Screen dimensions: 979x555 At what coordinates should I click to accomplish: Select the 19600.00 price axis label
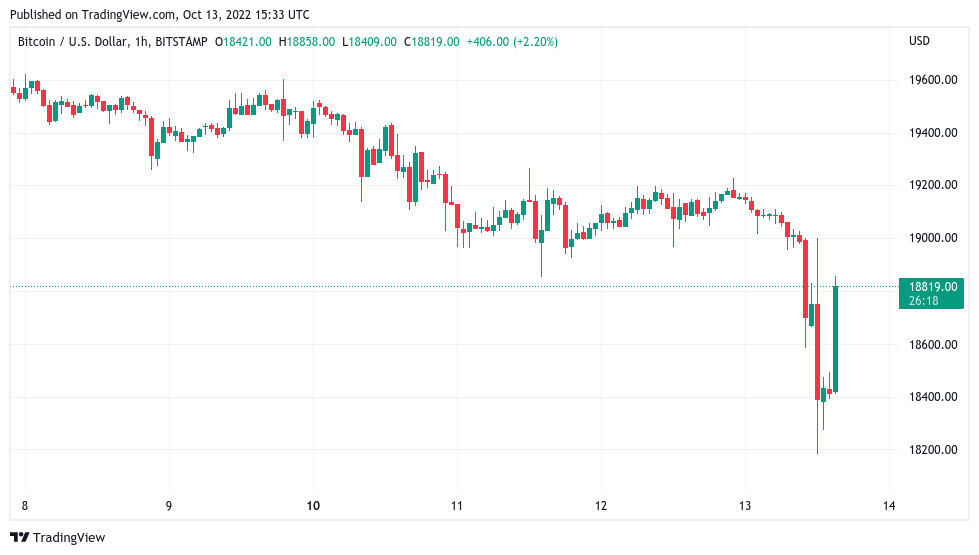(932, 80)
